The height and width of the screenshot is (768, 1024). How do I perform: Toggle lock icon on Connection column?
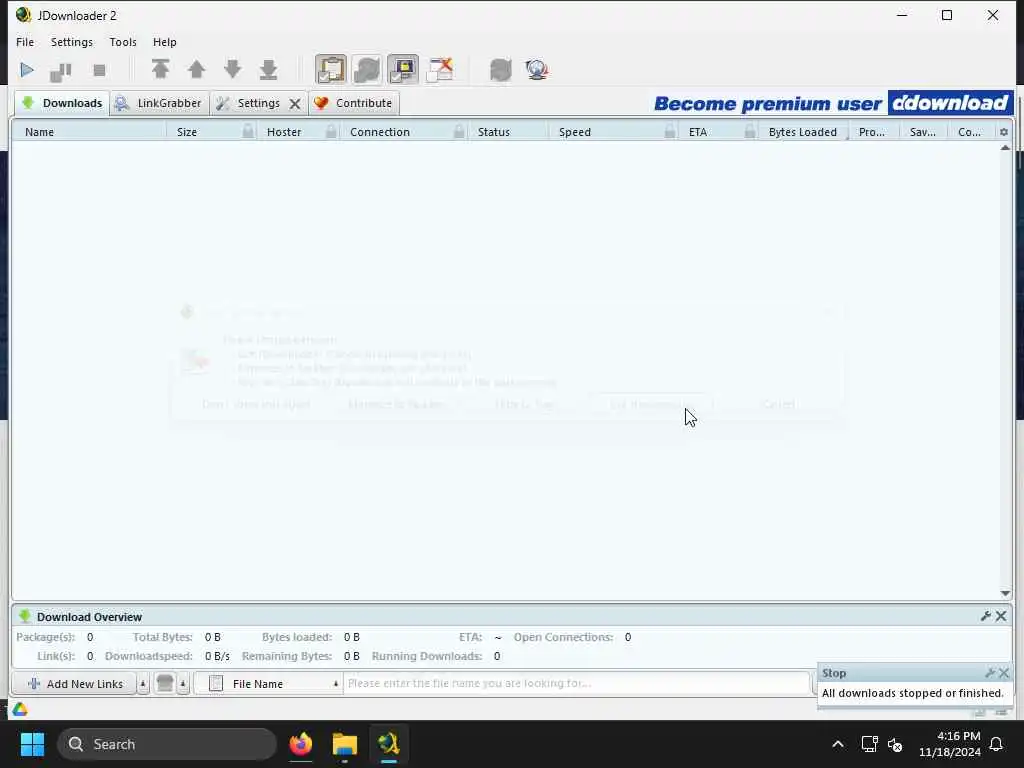click(x=459, y=131)
